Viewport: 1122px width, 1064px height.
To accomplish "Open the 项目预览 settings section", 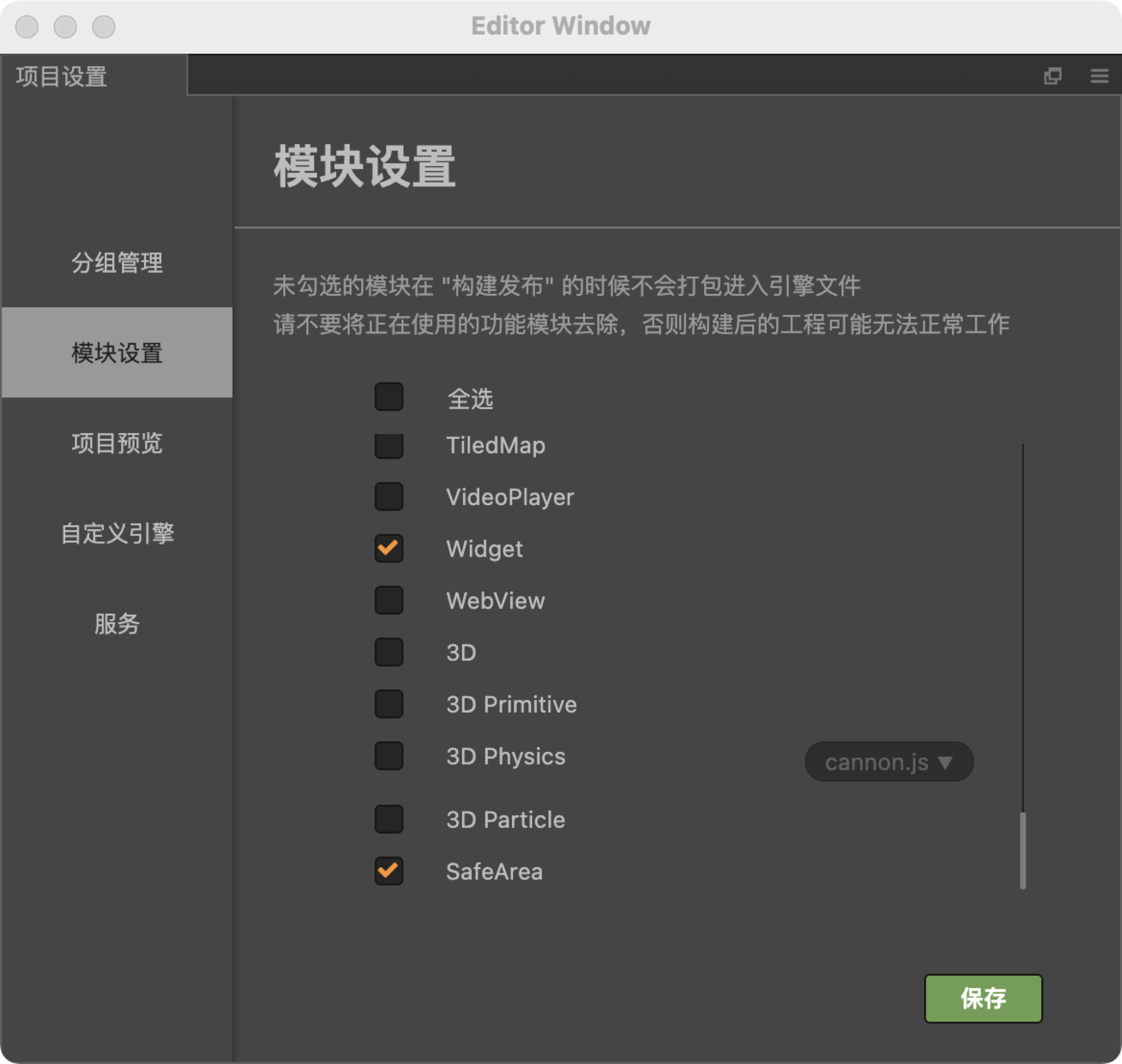I will pos(117,443).
